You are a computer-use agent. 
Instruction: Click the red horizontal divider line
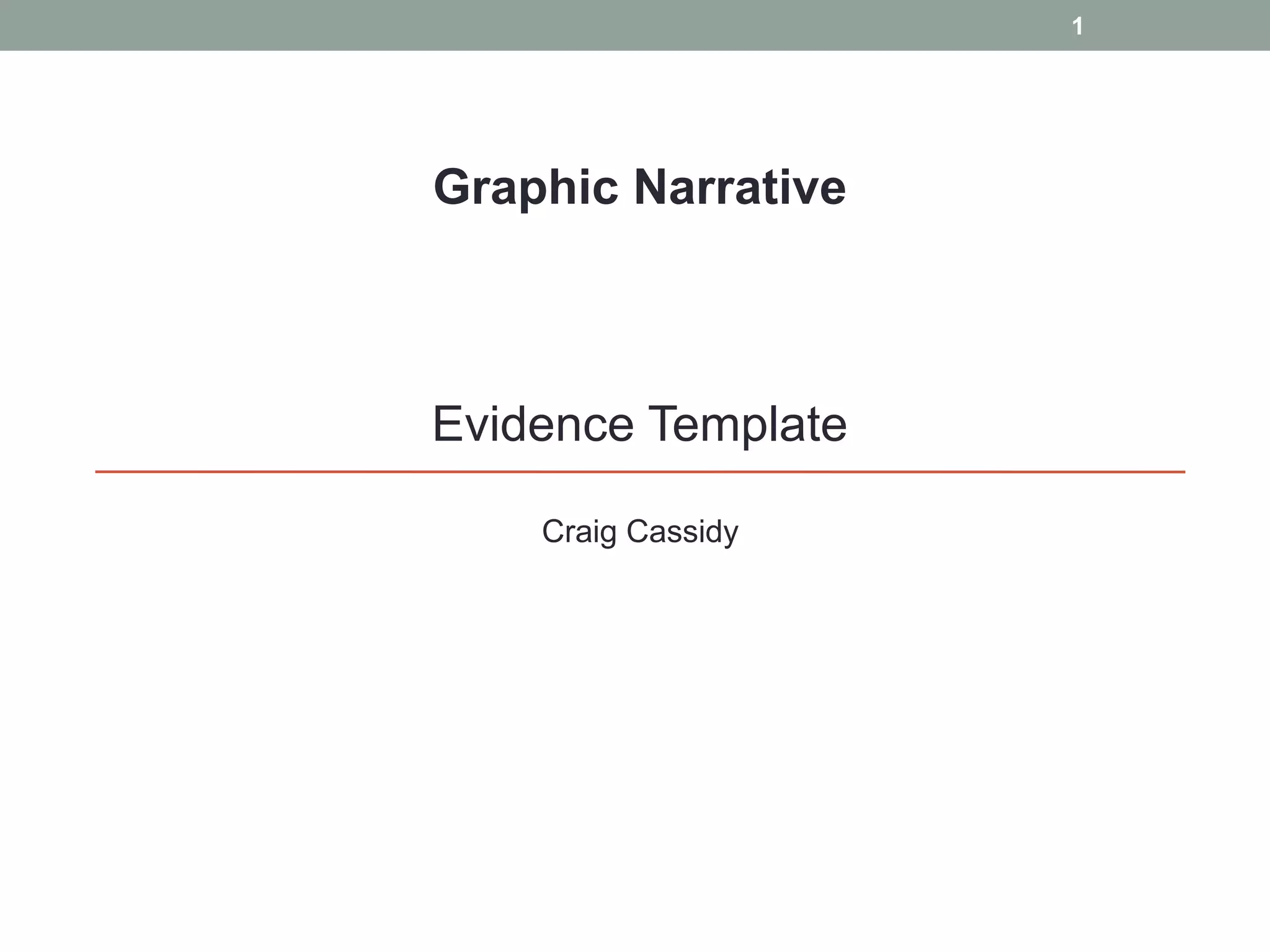pos(639,472)
